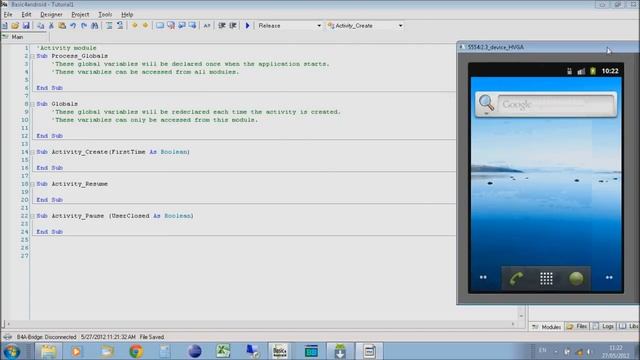Switch to the Modules tab
The height and width of the screenshot is (360, 640).
(547, 327)
